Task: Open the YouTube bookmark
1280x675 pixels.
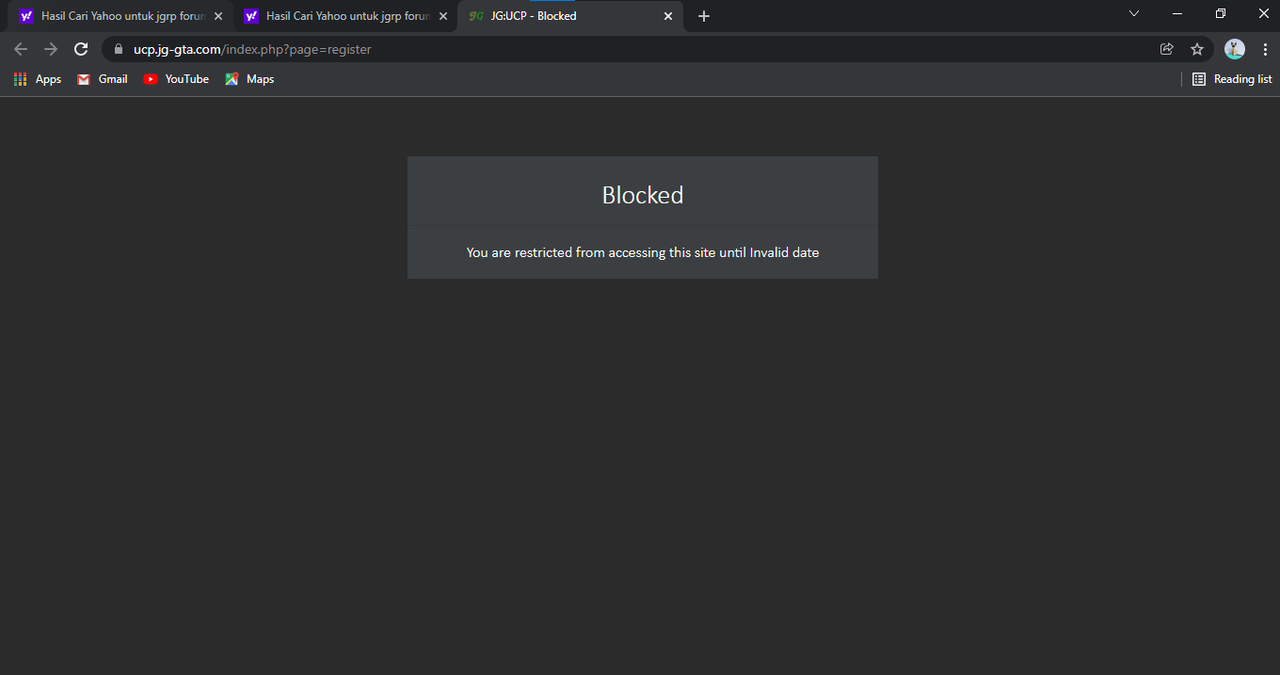Action: point(176,79)
